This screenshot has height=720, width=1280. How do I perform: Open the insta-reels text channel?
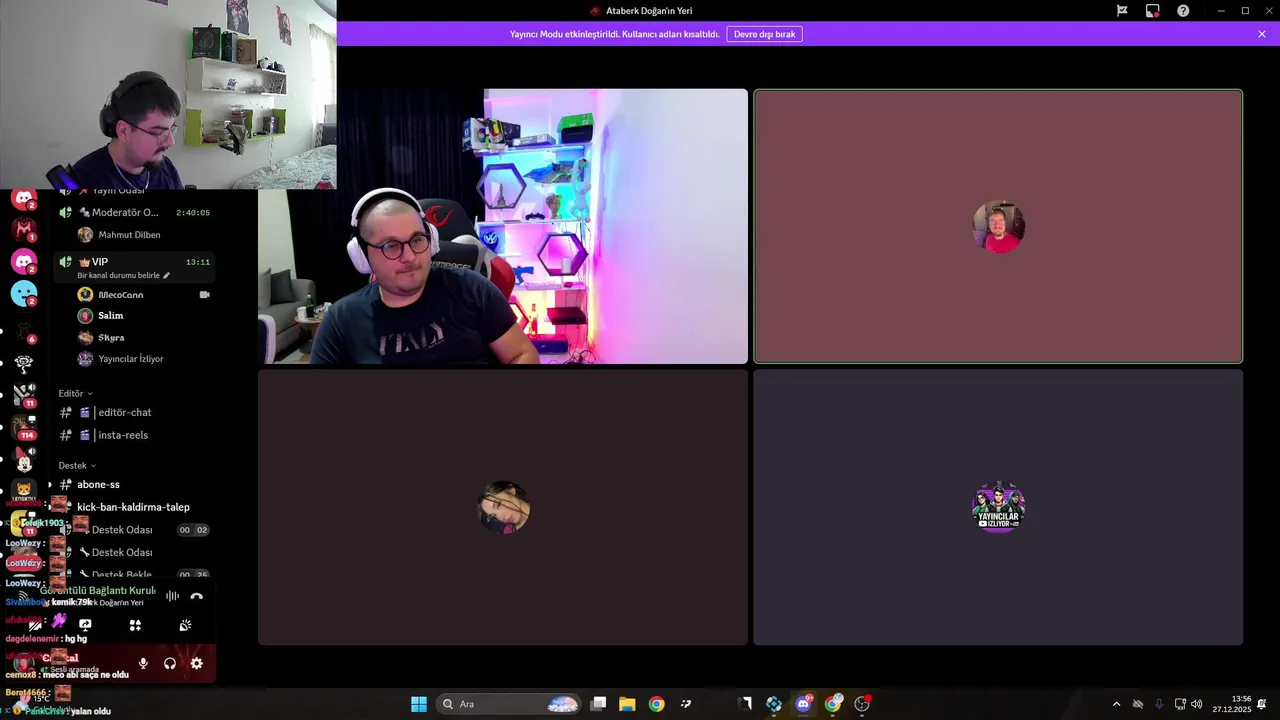coord(123,435)
